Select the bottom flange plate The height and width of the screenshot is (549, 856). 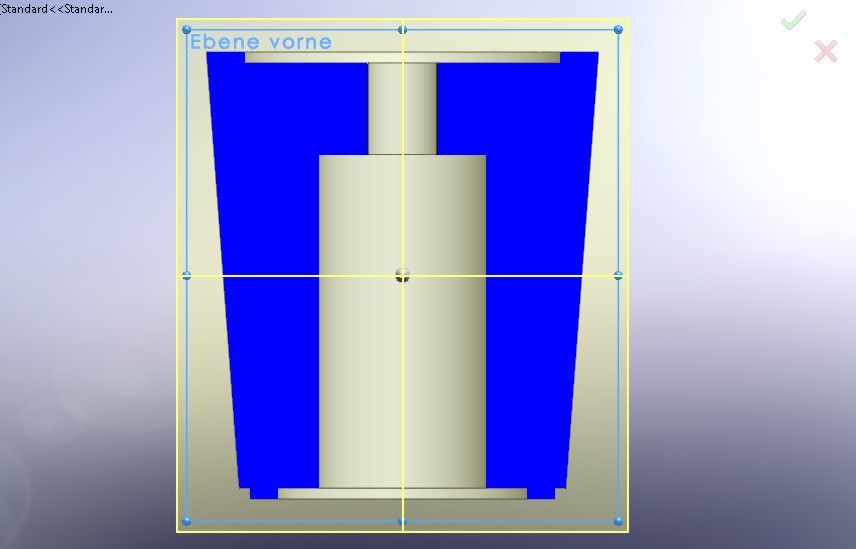coord(402,494)
